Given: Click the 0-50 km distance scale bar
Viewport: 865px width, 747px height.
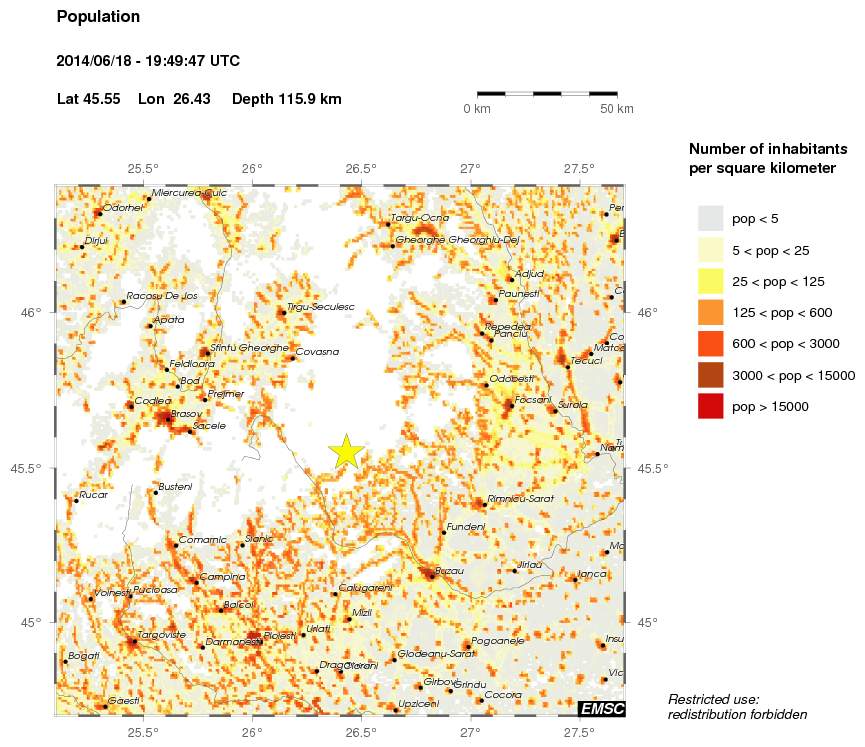Looking at the screenshot, I should [x=548, y=94].
